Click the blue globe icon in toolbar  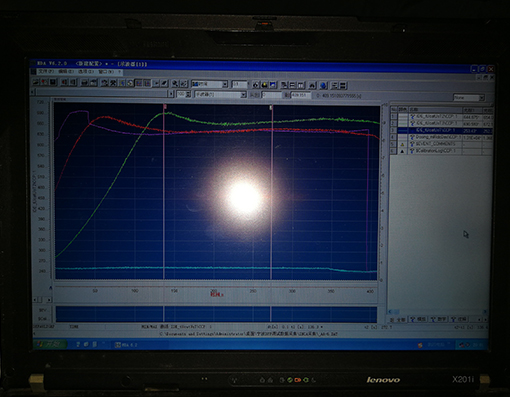pos(323,85)
